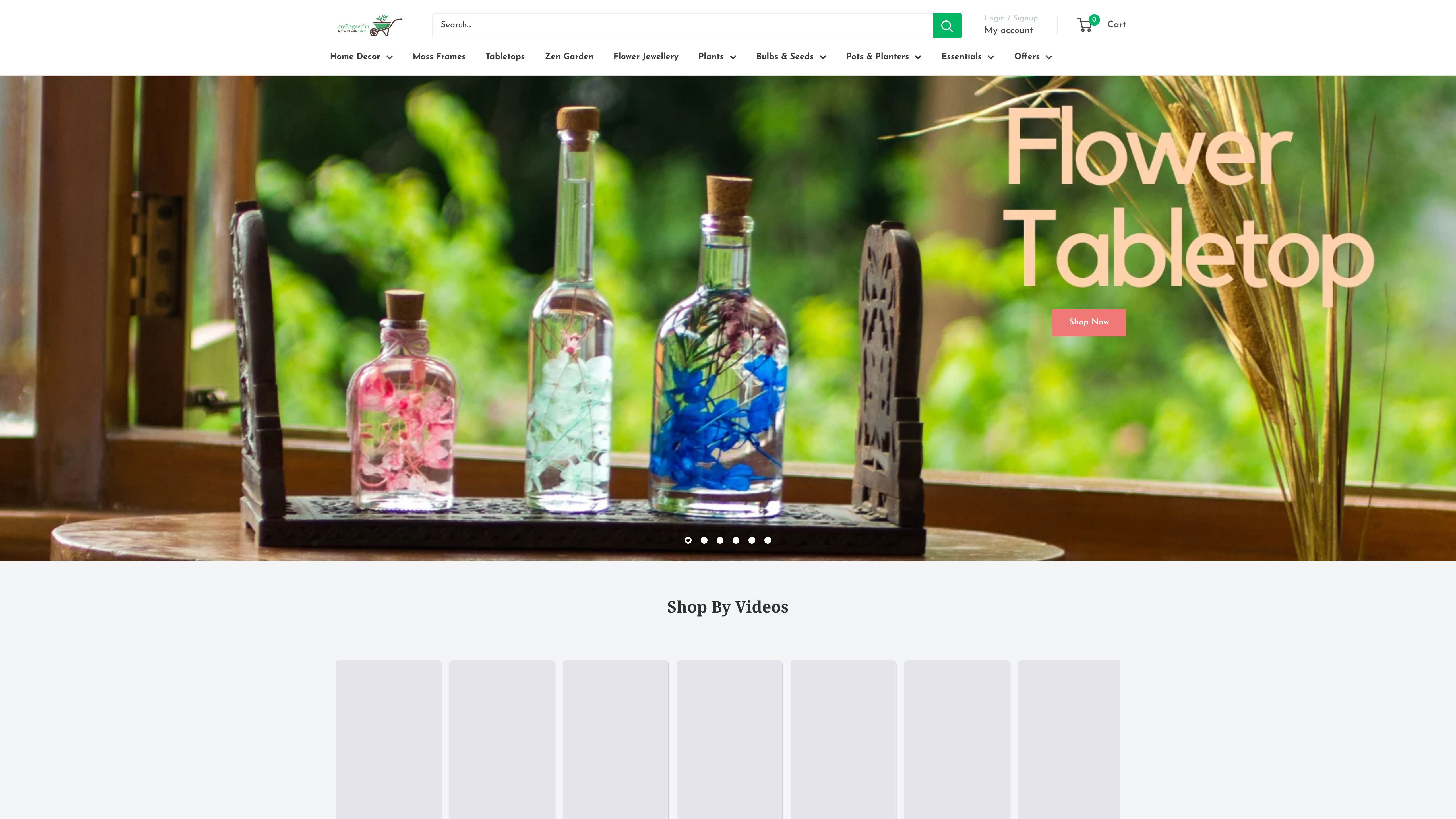Image resolution: width=1456 pixels, height=819 pixels.
Task: Click the Shop Now button
Action: pyautogui.click(x=1088, y=322)
